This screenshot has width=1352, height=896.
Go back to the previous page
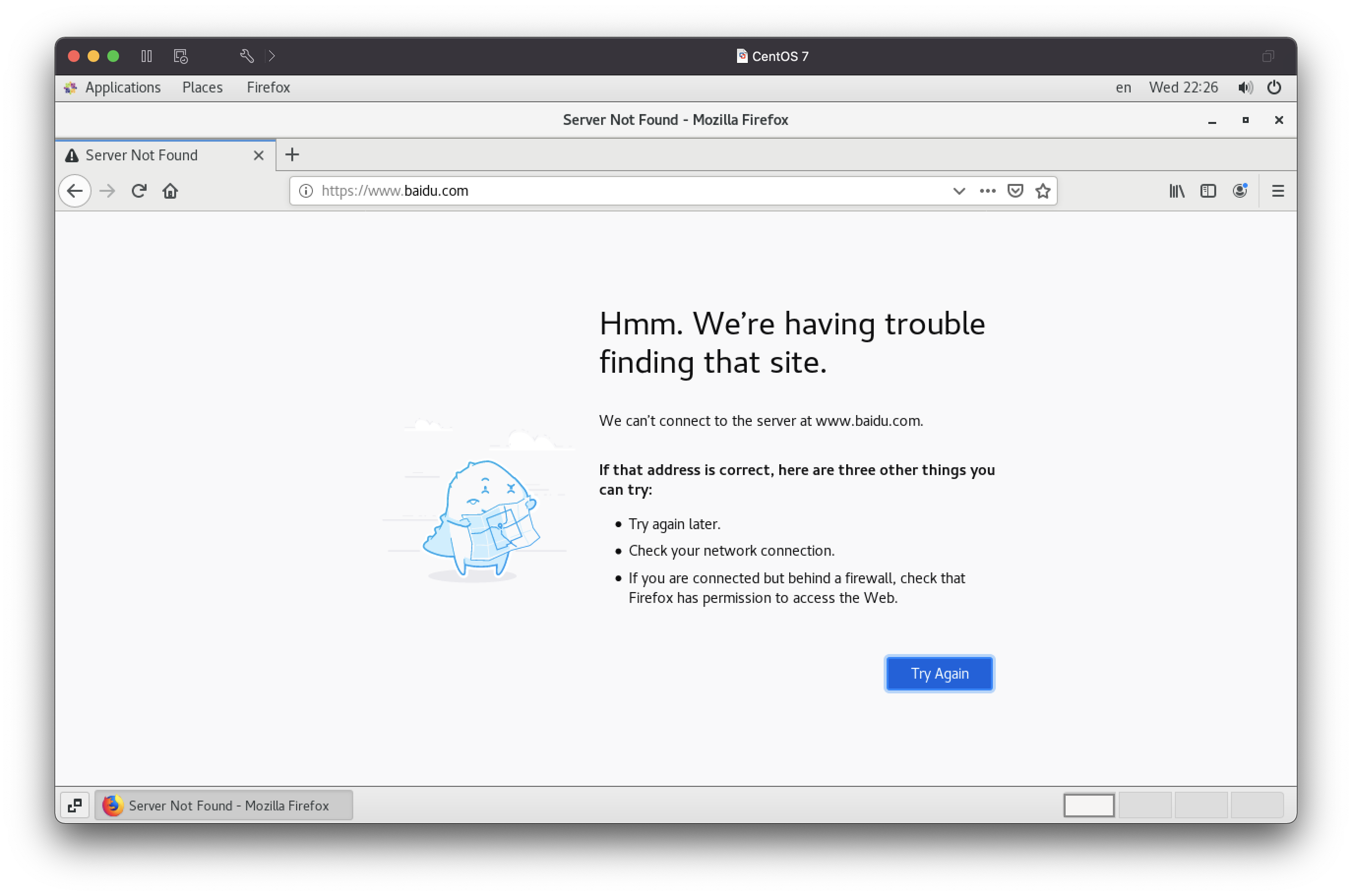pos(75,191)
